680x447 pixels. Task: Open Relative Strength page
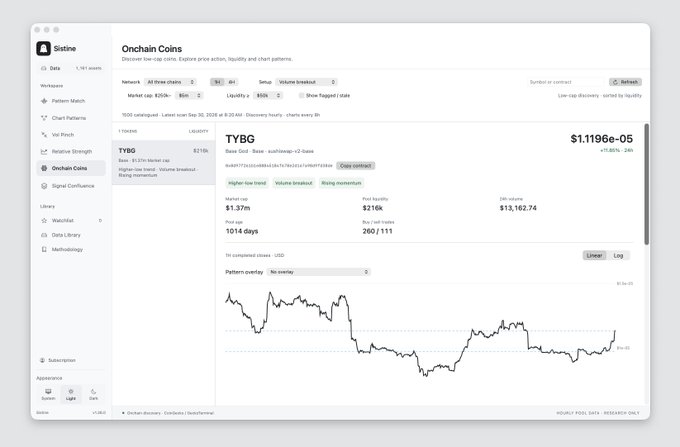tap(71, 152)
